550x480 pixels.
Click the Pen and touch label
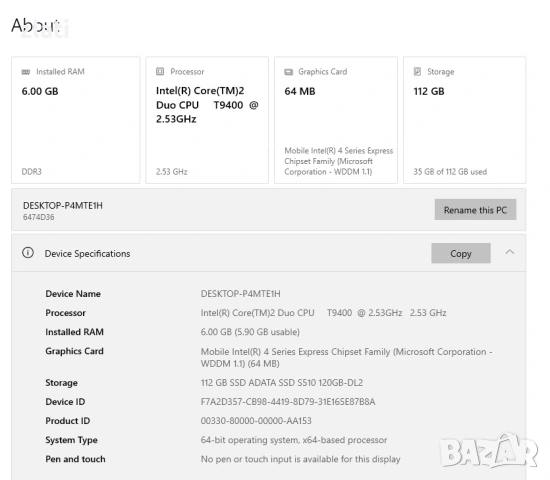click(75, 459)
